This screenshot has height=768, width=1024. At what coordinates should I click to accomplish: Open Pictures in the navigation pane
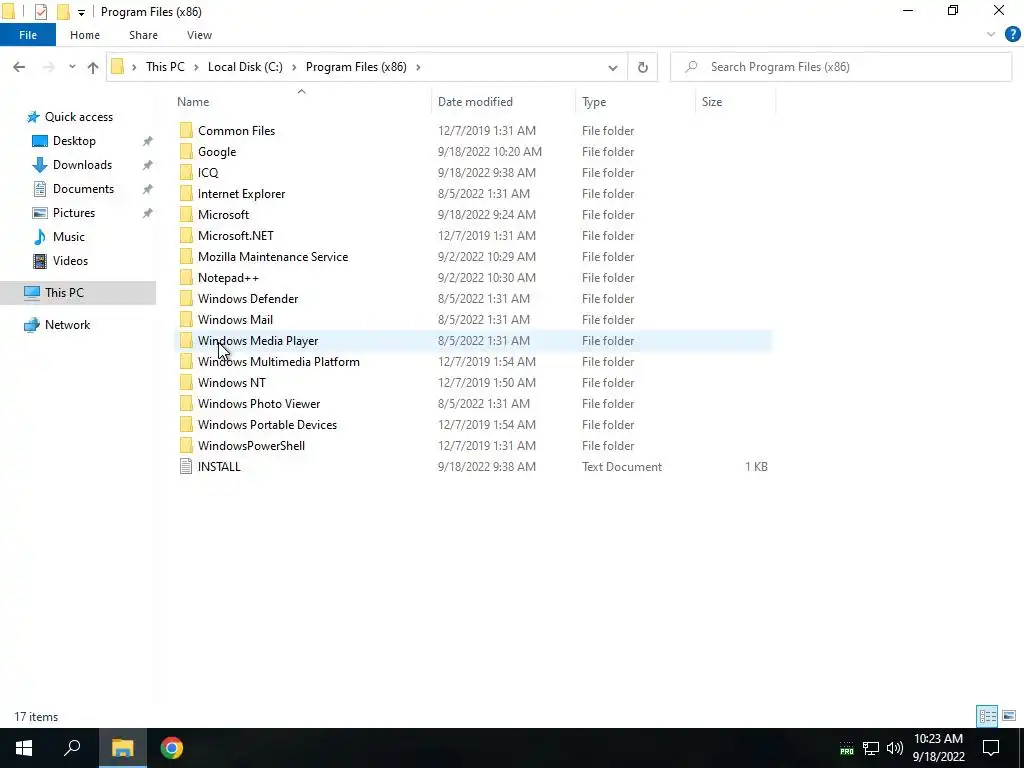click(73, 213)
